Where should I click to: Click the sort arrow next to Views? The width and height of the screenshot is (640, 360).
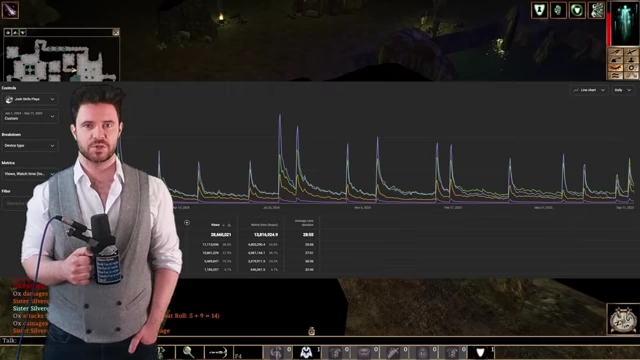point(223,225)
